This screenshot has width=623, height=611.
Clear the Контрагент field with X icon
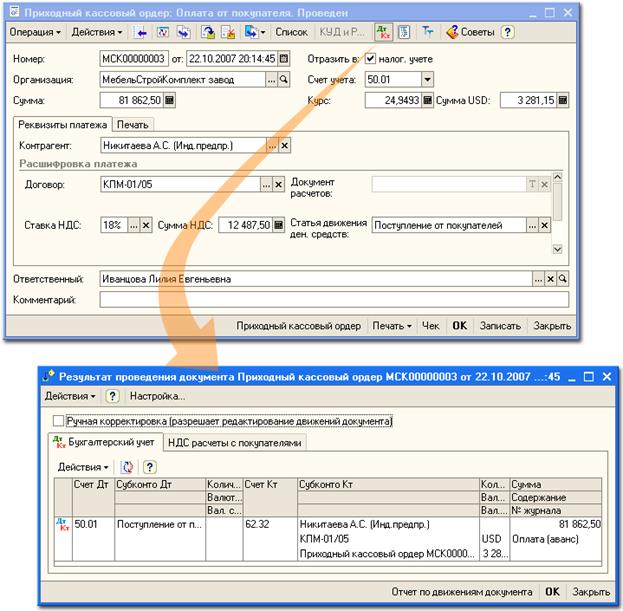click(x=284, y=146)
